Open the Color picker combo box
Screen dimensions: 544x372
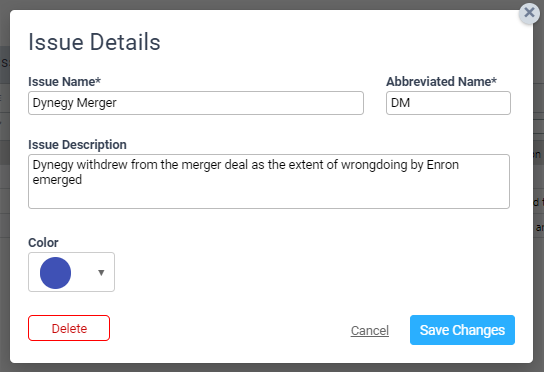point(71,272)
